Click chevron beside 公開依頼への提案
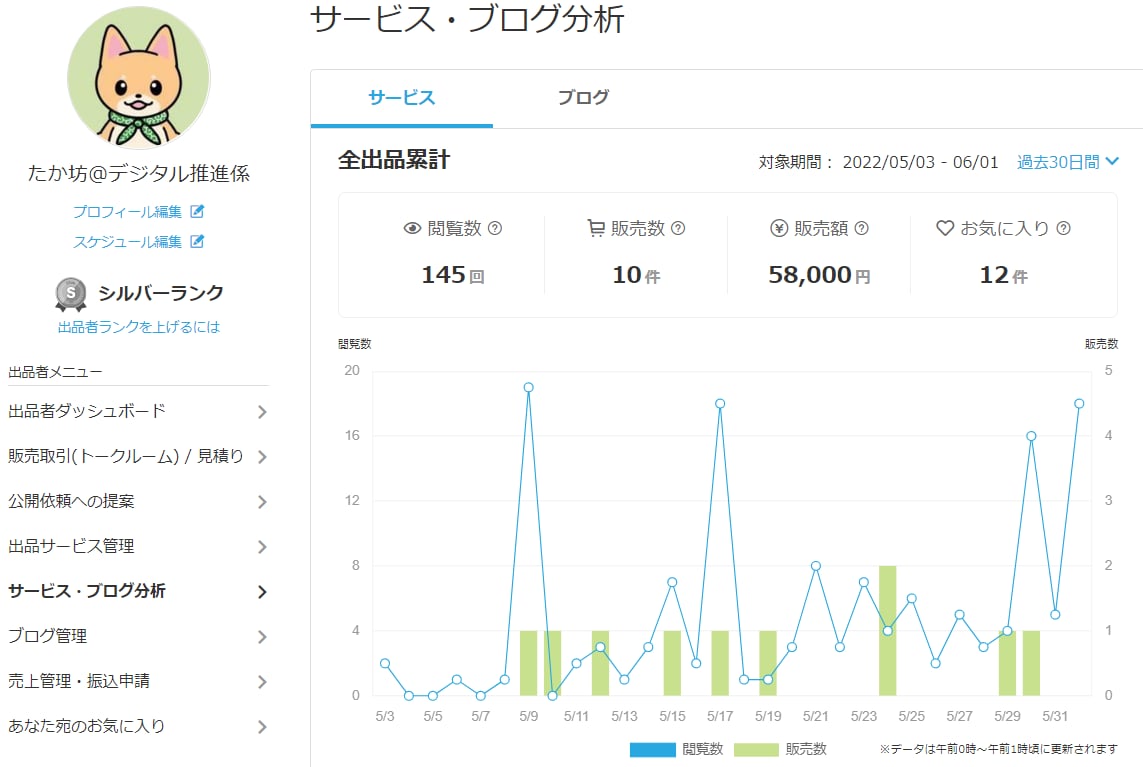Image resolution: width=1143 pixels, height=767 pixels. 262,502
